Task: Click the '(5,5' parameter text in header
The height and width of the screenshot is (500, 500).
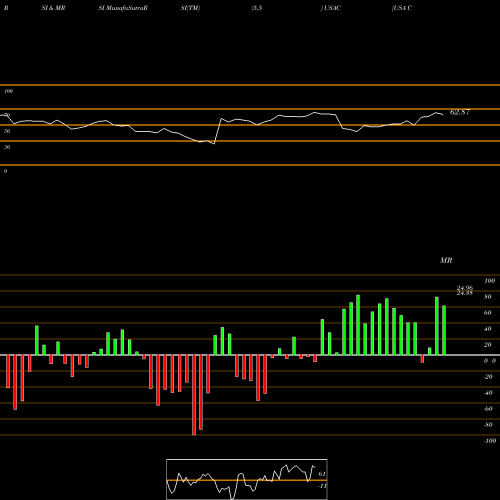Action: point(257,8)
